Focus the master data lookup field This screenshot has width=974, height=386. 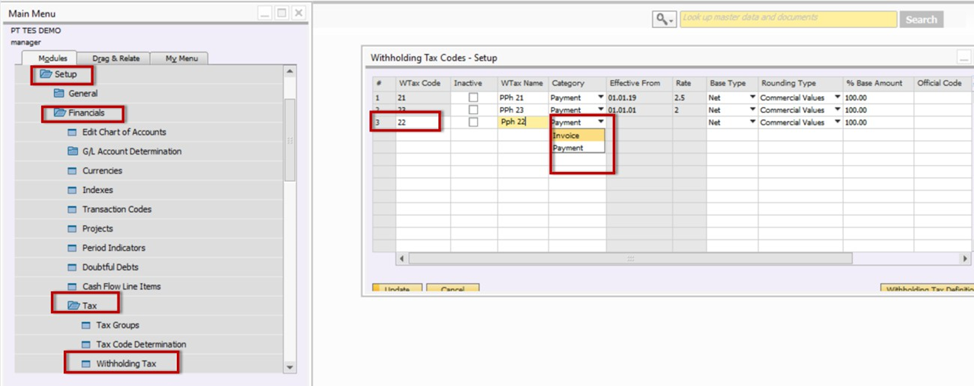[x=789, y=19]
